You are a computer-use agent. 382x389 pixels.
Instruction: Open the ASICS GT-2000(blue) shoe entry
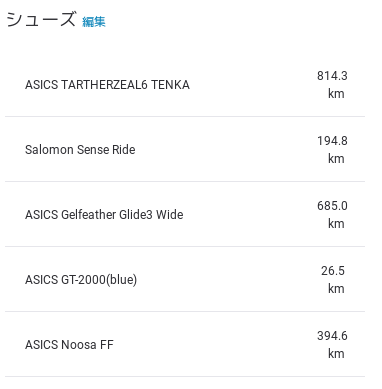pos(81,280)
